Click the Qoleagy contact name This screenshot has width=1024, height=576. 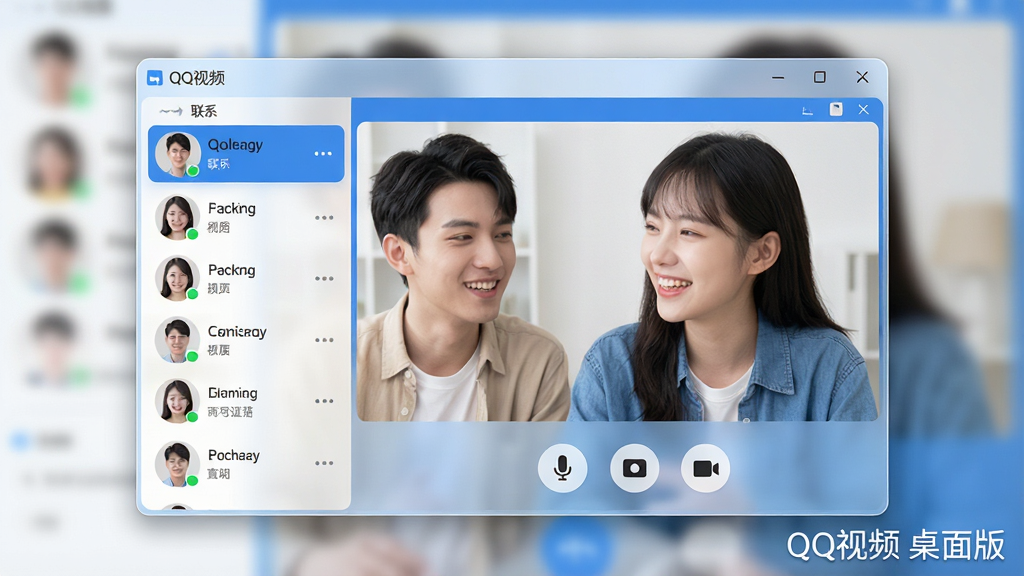pyautogui.click(x=235, y=145)
